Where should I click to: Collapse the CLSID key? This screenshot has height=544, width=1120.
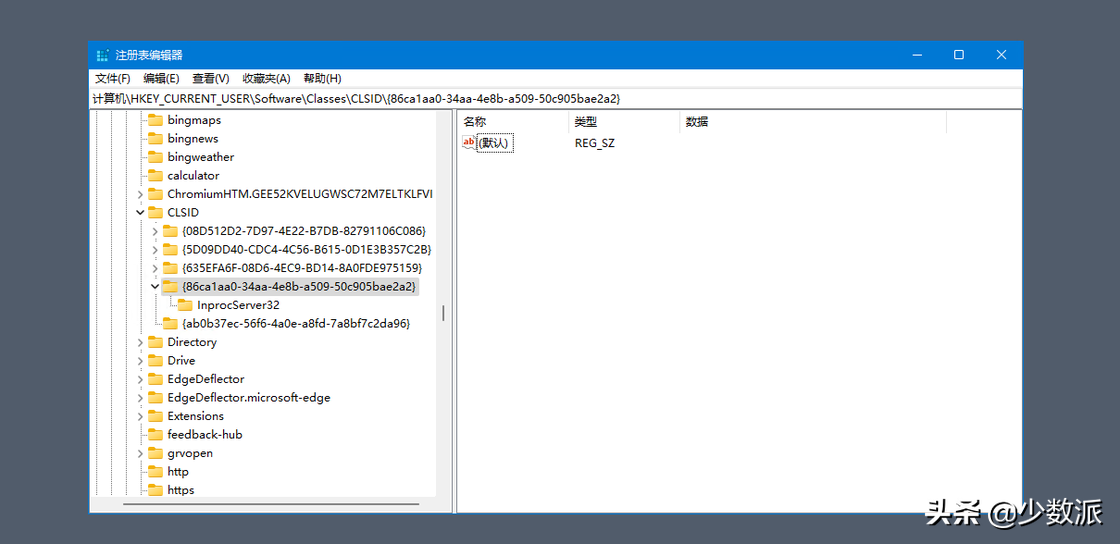coord(140,213)
